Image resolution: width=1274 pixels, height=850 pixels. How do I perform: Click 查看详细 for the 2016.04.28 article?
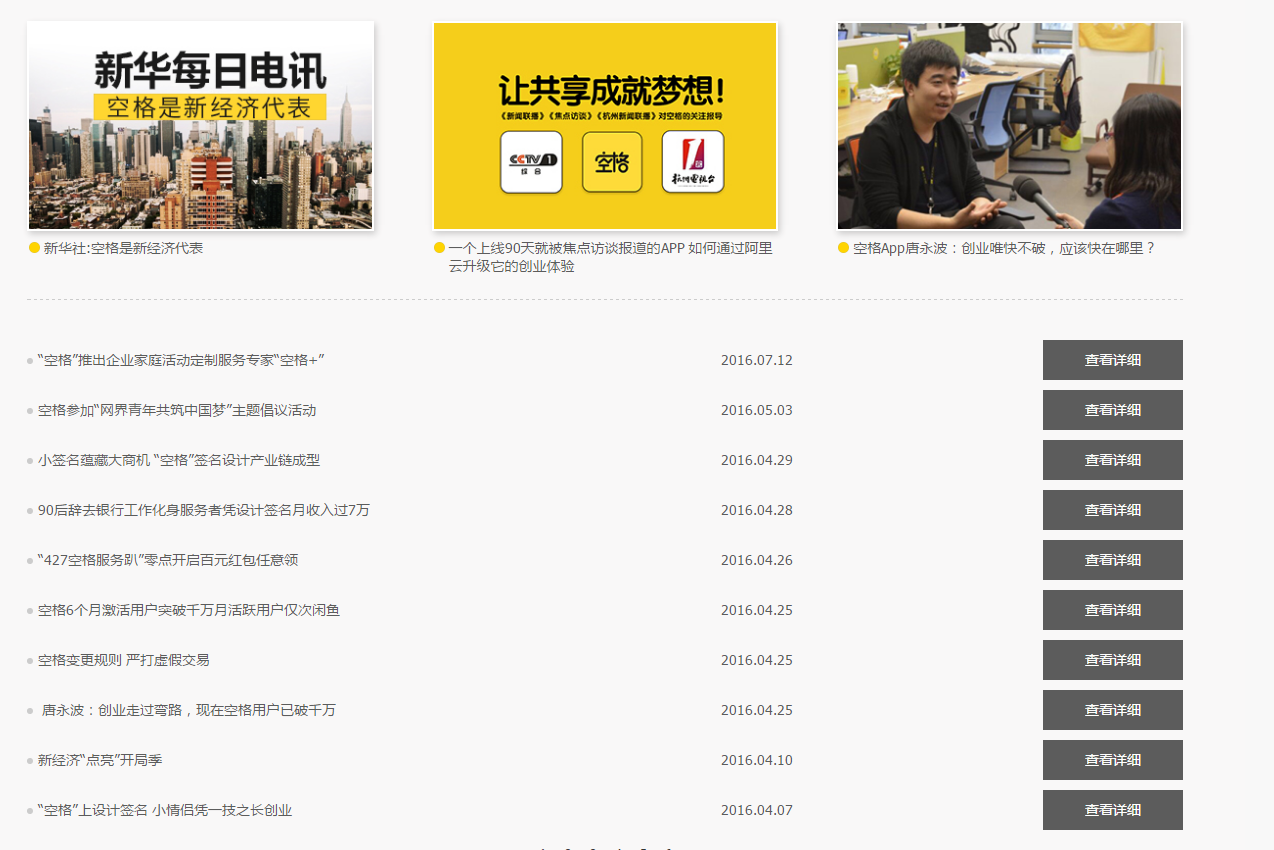pyautogui.click(x=1113, y=510)
